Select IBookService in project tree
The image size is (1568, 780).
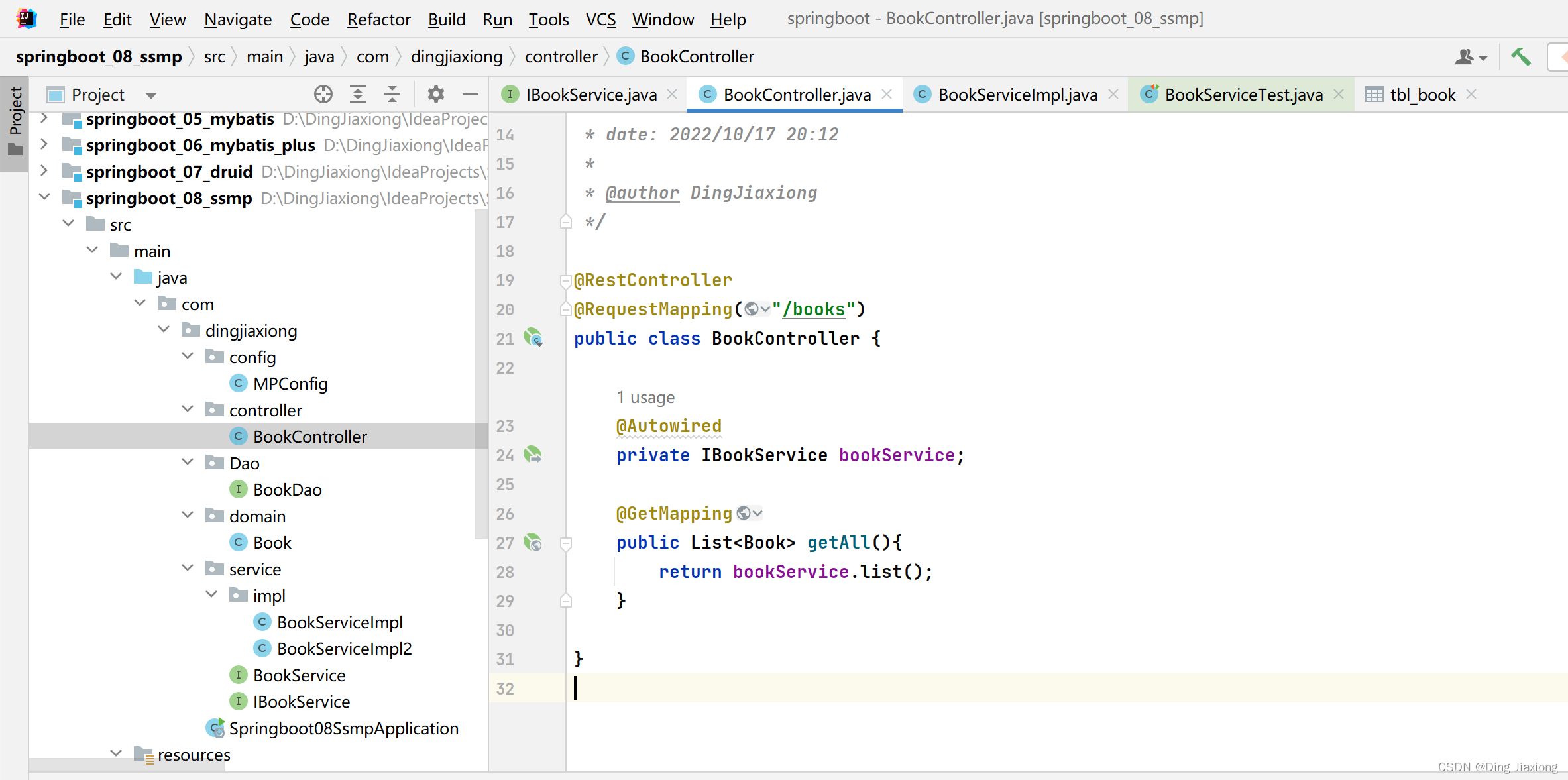302,702
